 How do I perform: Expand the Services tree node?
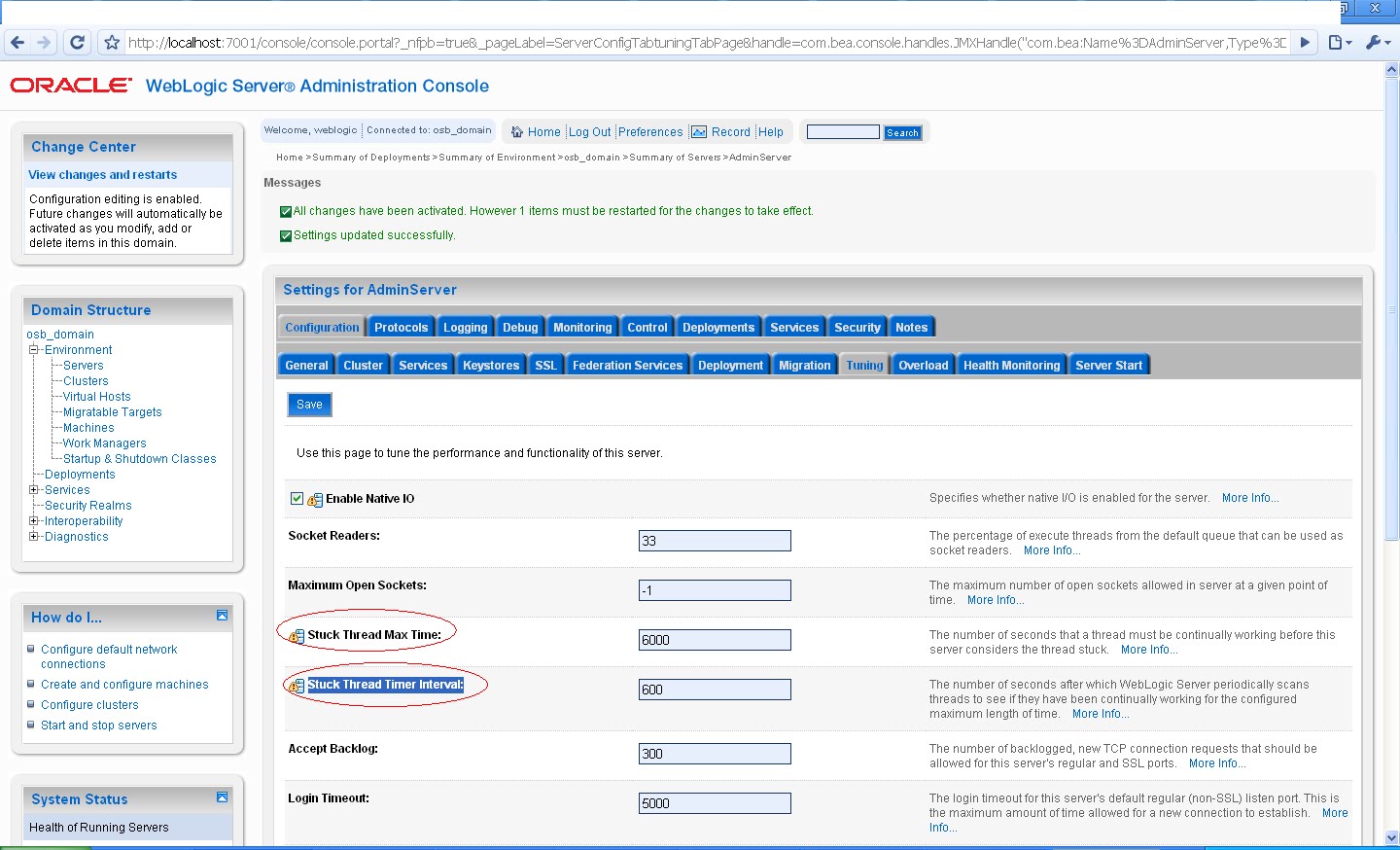33,489
